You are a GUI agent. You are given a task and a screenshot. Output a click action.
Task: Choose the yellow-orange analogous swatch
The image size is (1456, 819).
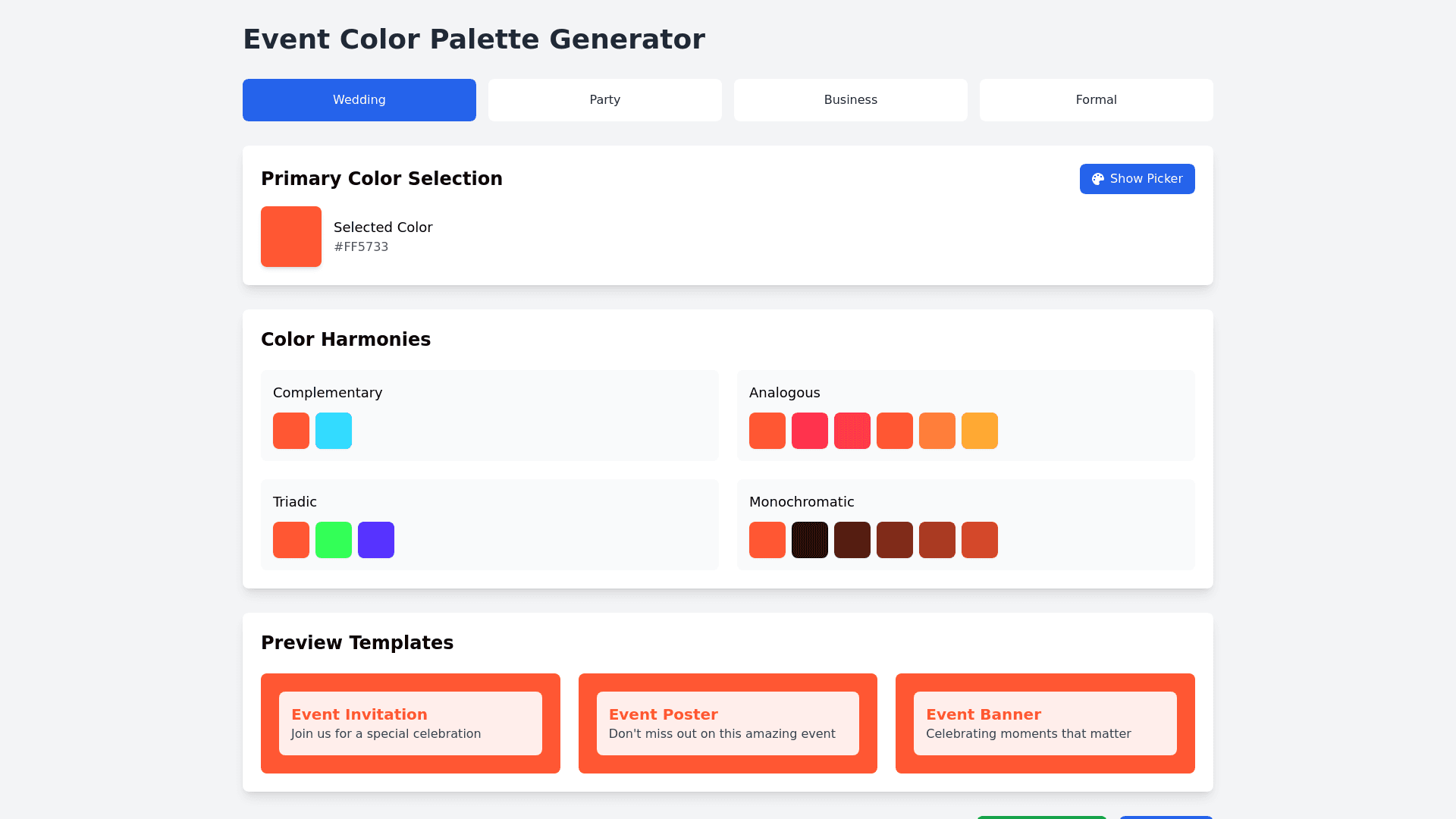(980, 431)
